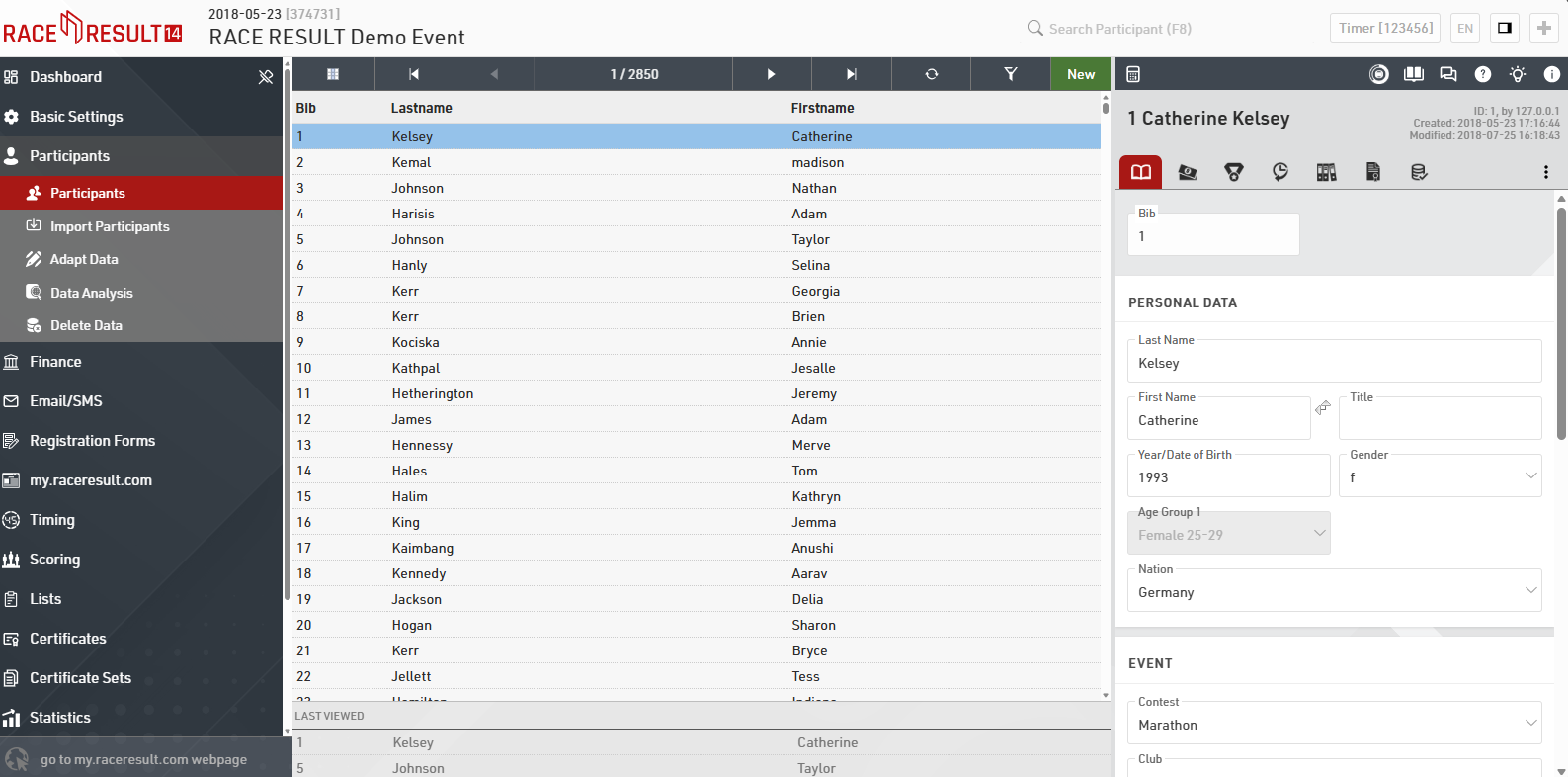Viewport: 1568px width, 777px height.
Task: Open Import Participants in the sidebar
Action: [x=110, y=226]
